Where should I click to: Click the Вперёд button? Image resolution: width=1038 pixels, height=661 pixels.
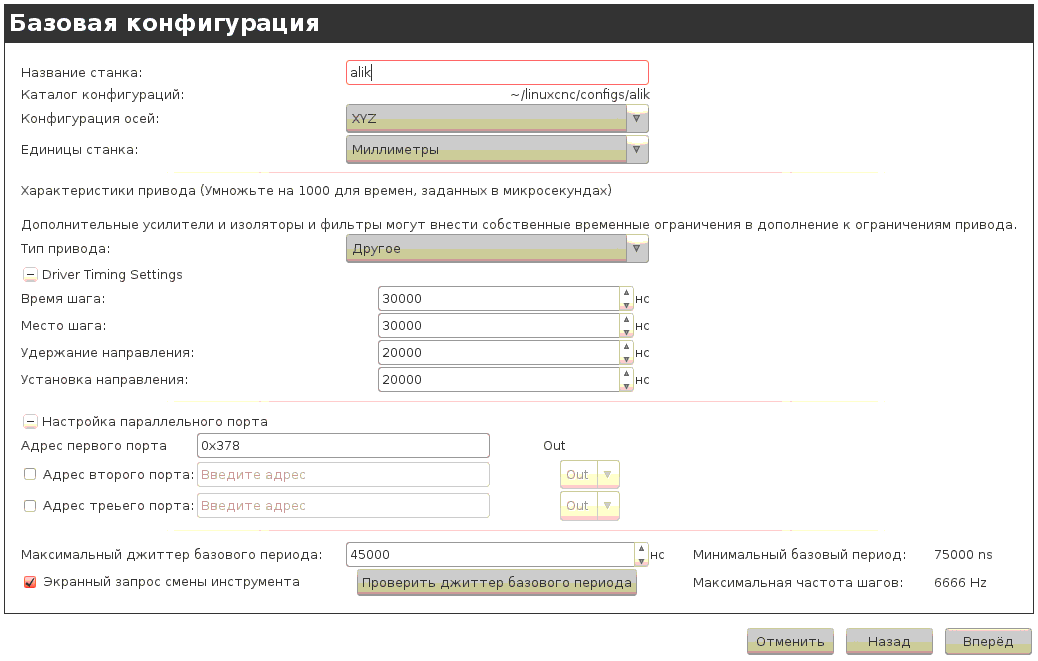[988, 642]
